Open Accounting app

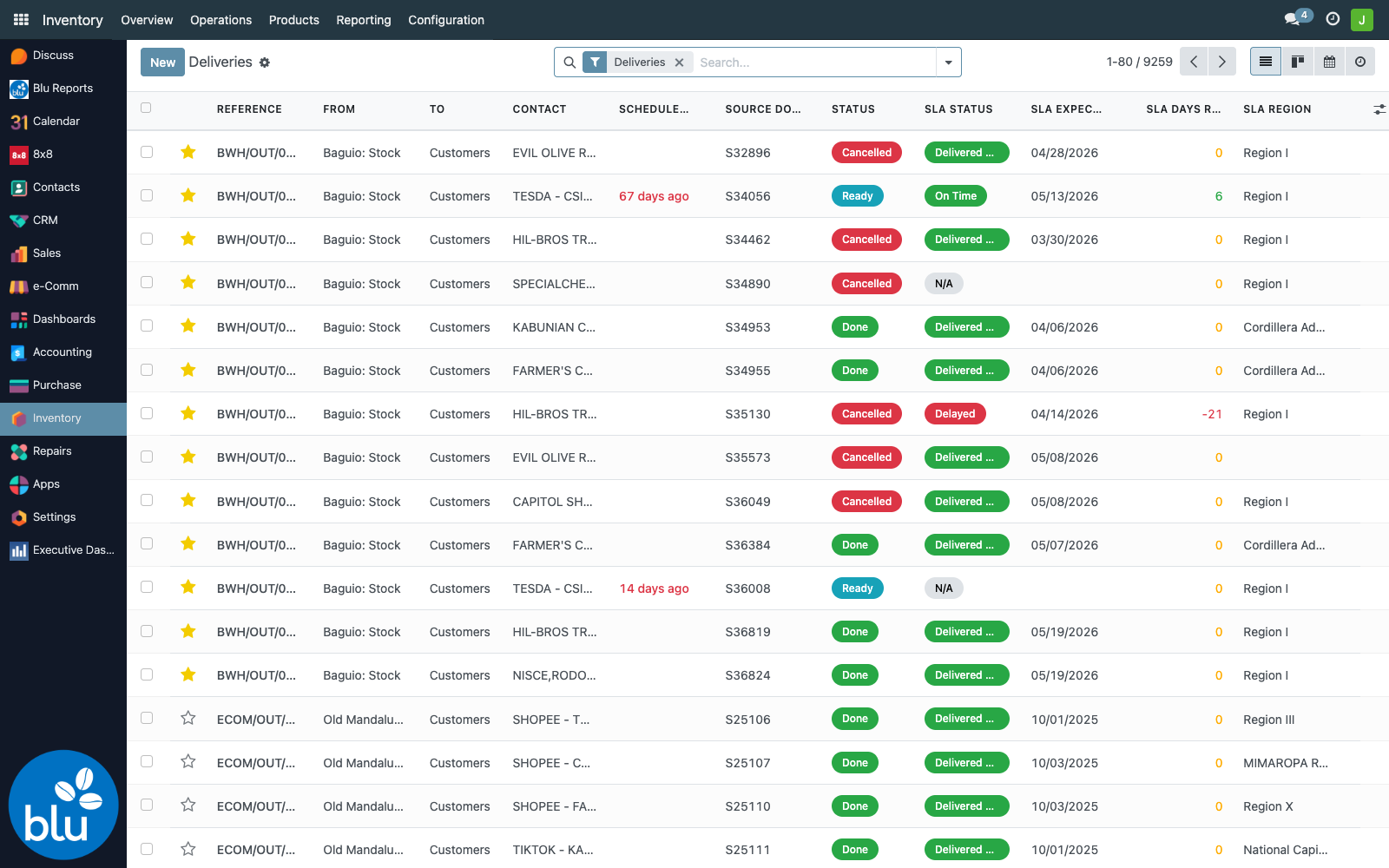pos(63,352)
